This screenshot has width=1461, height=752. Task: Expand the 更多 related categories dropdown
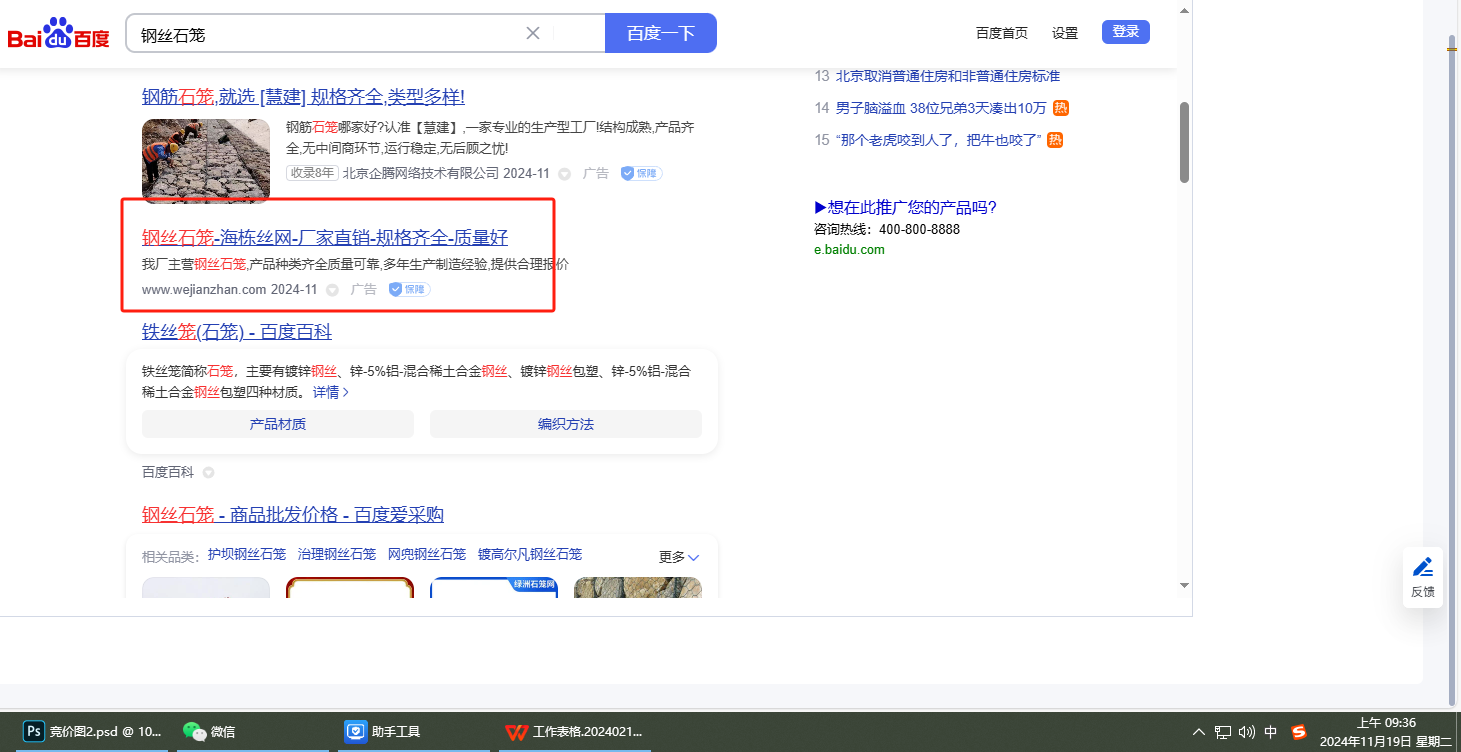pos(679,557)
